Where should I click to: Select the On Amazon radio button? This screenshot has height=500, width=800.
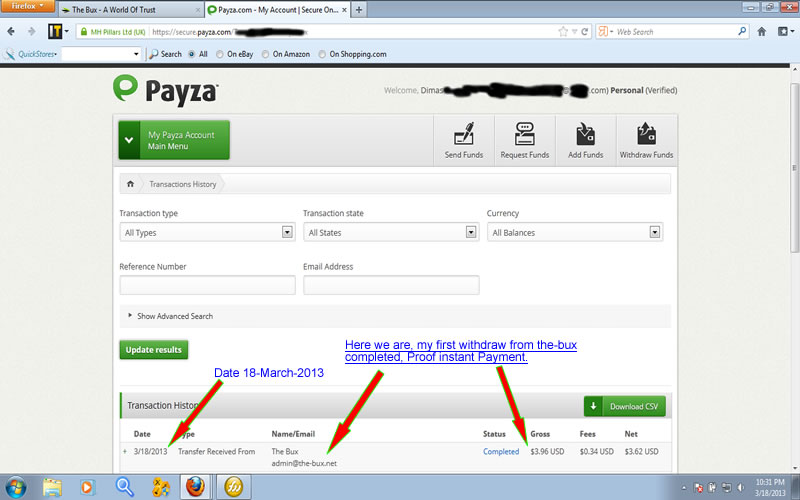tap(265, 54)
